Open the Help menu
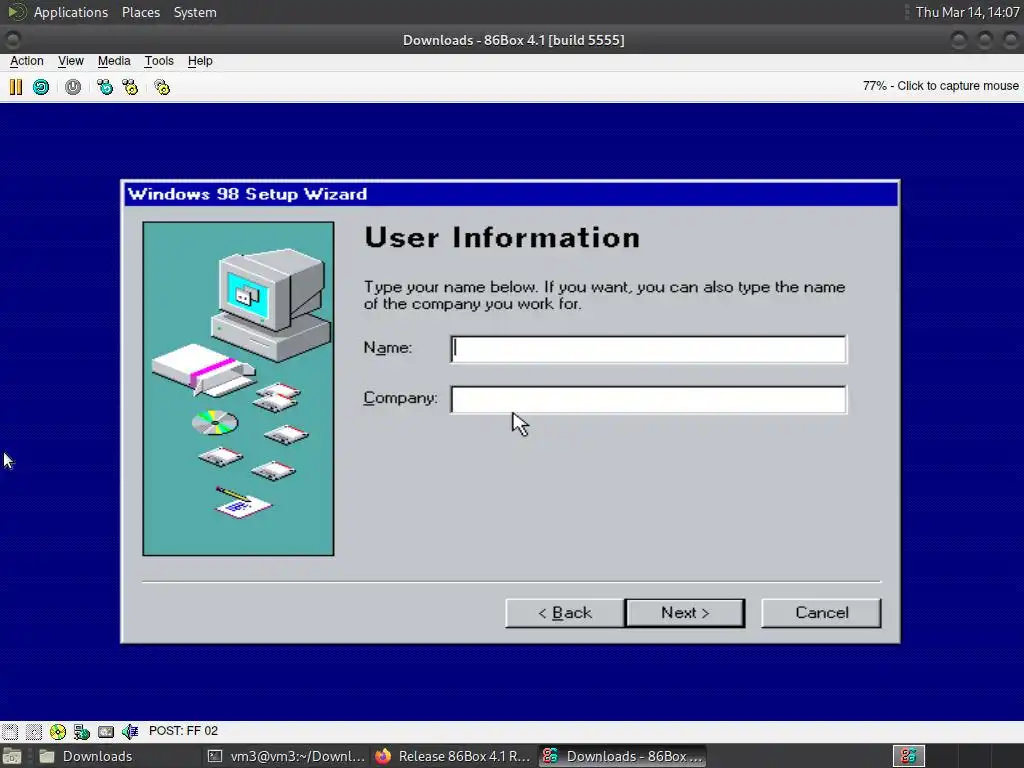Image resolution: width=1024 pixels, height=768 pixels. 200,61
